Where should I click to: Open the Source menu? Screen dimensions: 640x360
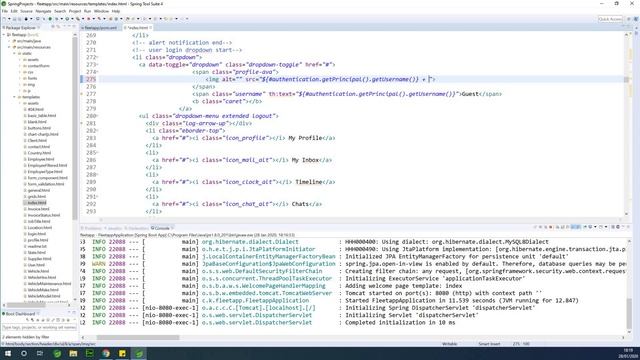tap(26, 11)
